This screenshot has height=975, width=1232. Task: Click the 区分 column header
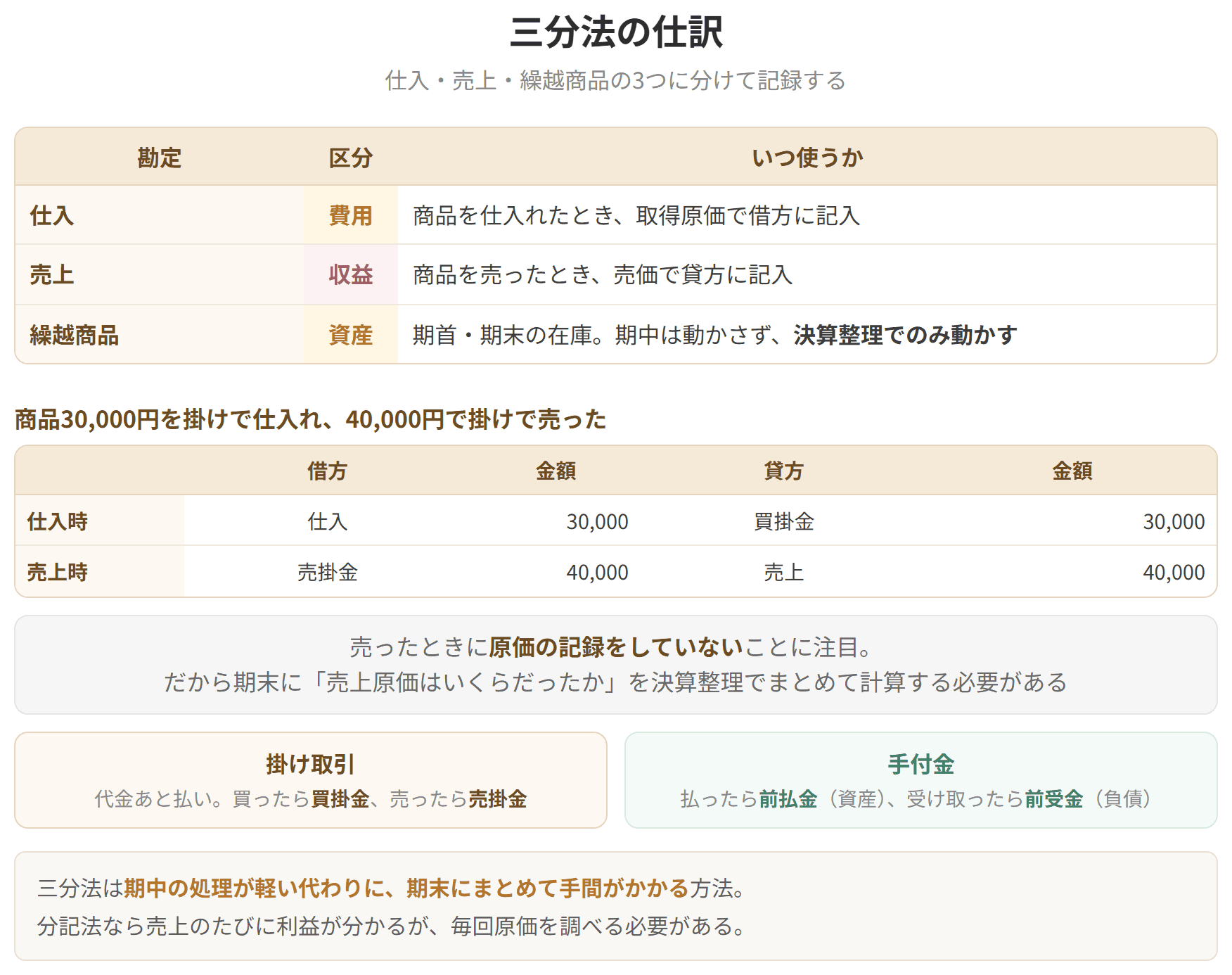tap(351, 158)
